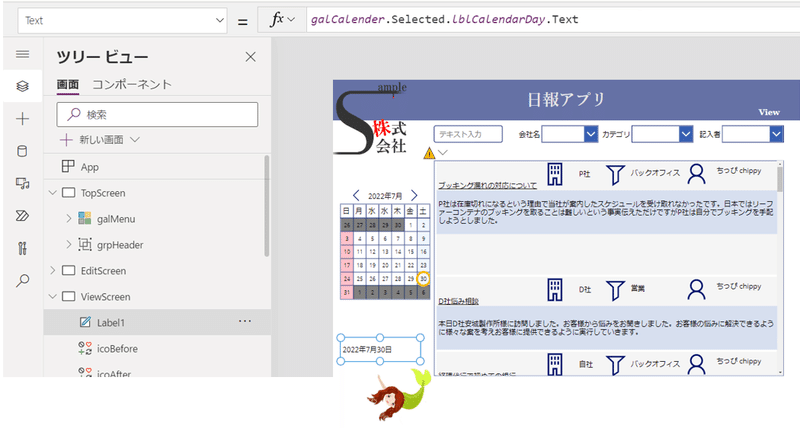Image resolution: width=800 pixels, height=428 pixels.
Task: Switch to the 画面 tab
Action: 67,85
